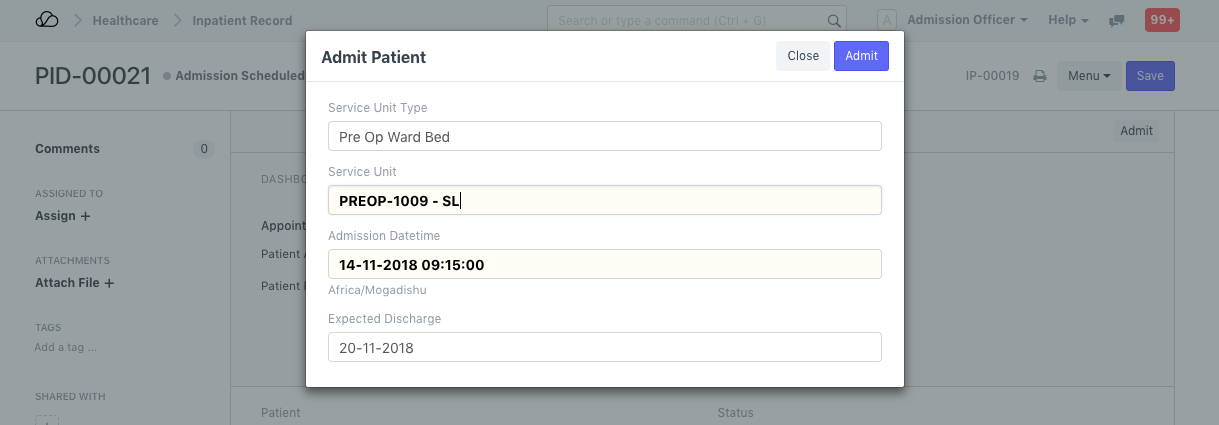Click the cloud home logo icon

click(x=46, y=20)
